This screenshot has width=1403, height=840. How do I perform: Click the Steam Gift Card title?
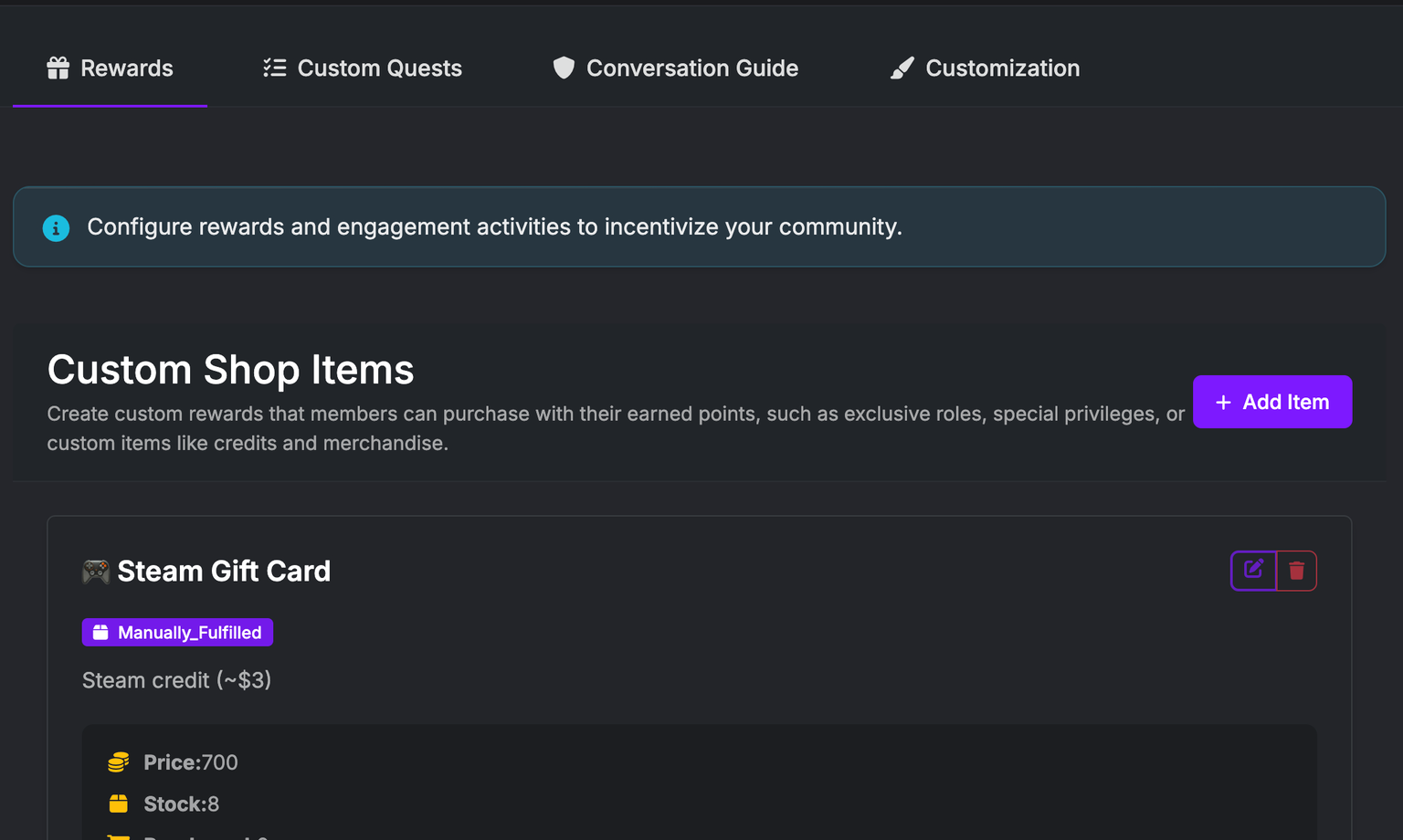point(224,572)
